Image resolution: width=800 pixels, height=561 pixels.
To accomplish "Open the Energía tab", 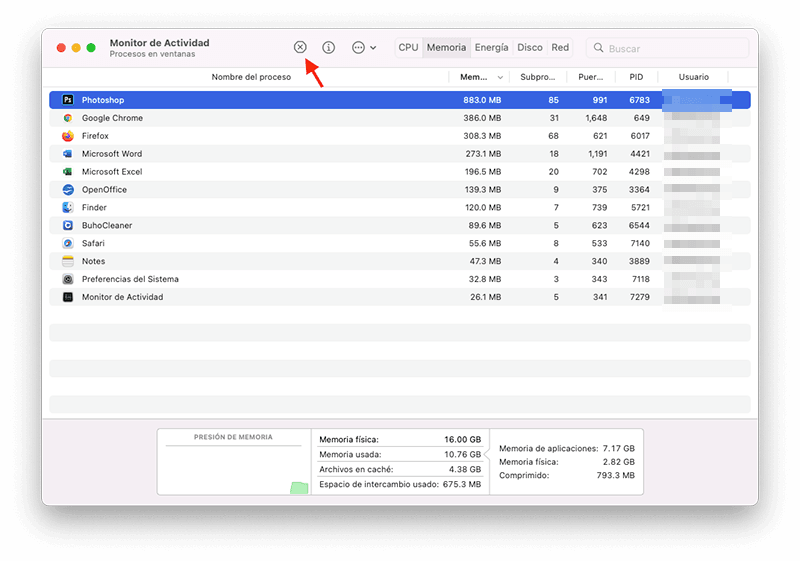I will point(491,47).
